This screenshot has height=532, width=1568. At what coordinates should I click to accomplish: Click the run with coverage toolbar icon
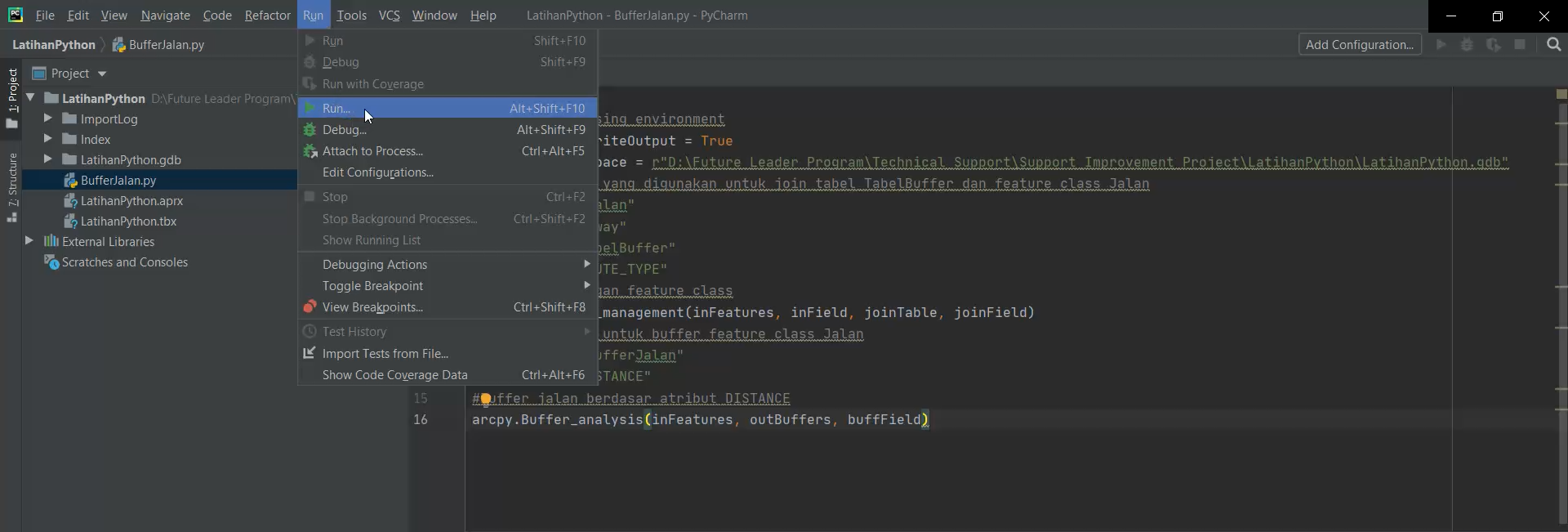[1493, 45]
